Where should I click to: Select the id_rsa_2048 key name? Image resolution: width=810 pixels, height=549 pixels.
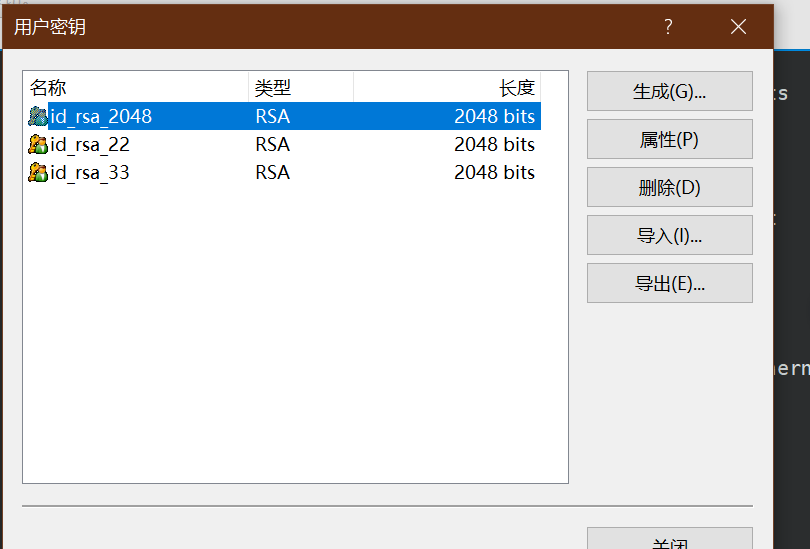101,116
